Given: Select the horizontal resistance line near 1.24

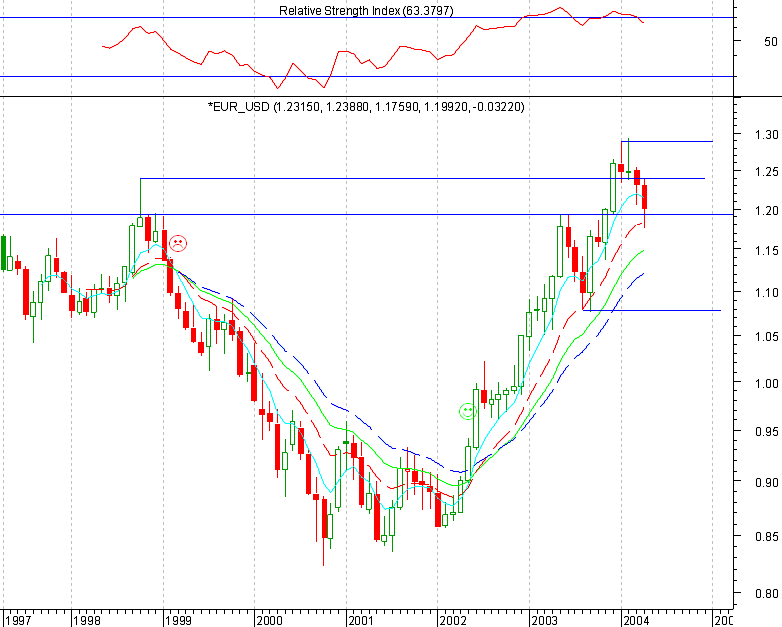Looking at the screenshot, I should point(422,178).
